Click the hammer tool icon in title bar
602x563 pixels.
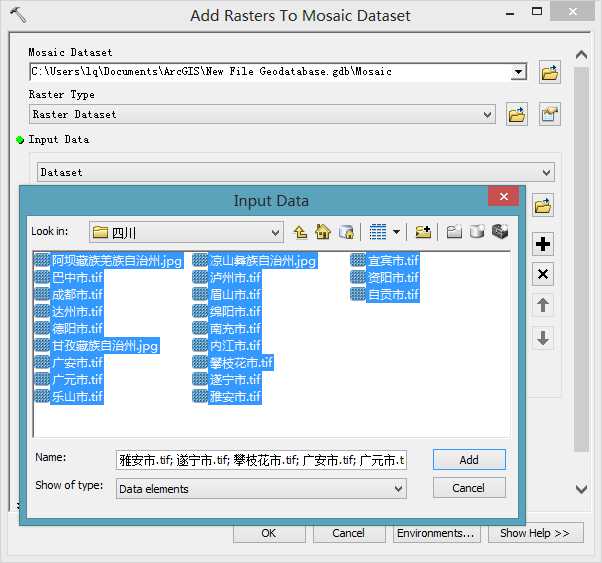[18, 15]
